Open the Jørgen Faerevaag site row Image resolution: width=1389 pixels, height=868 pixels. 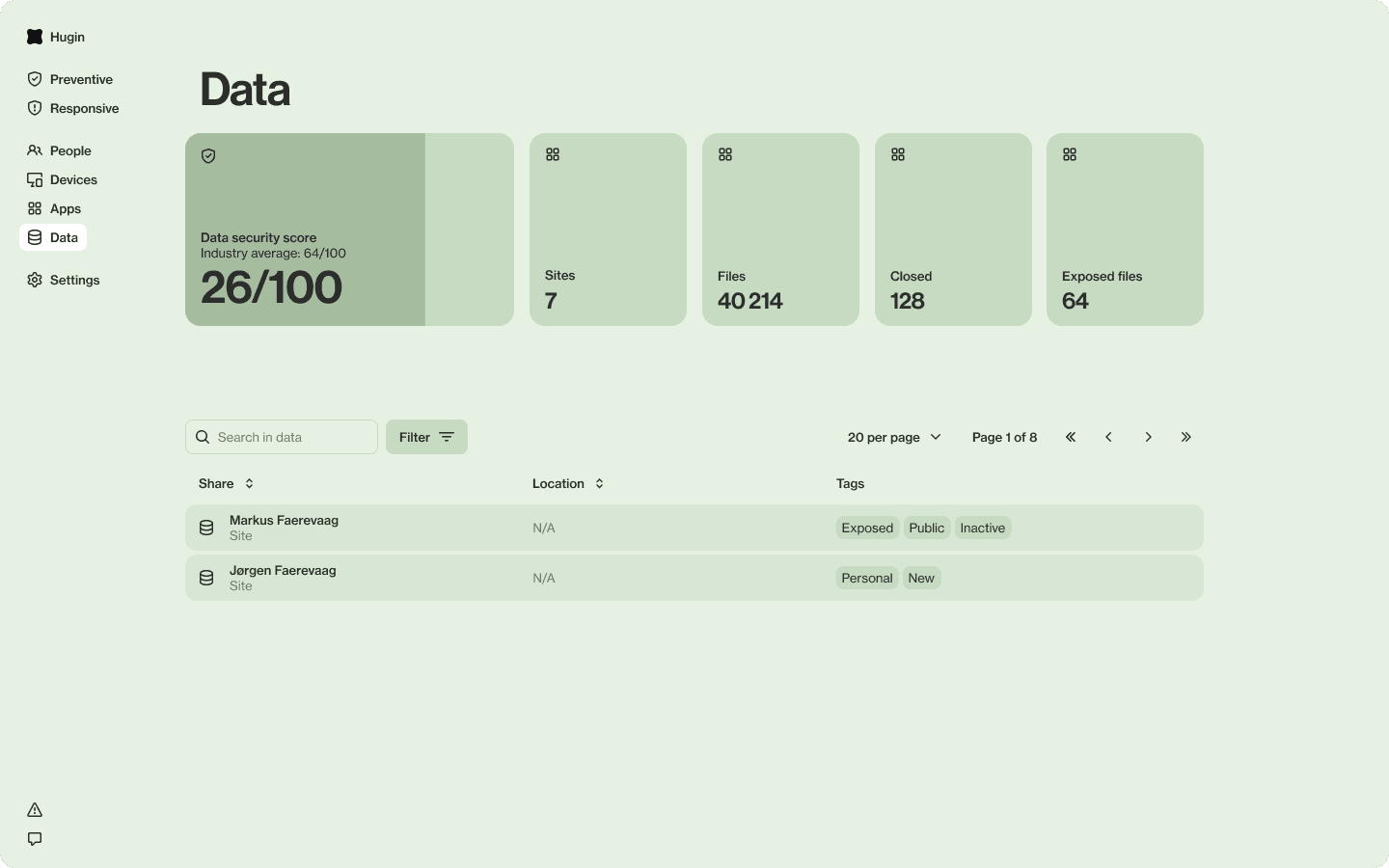[694, 578]
